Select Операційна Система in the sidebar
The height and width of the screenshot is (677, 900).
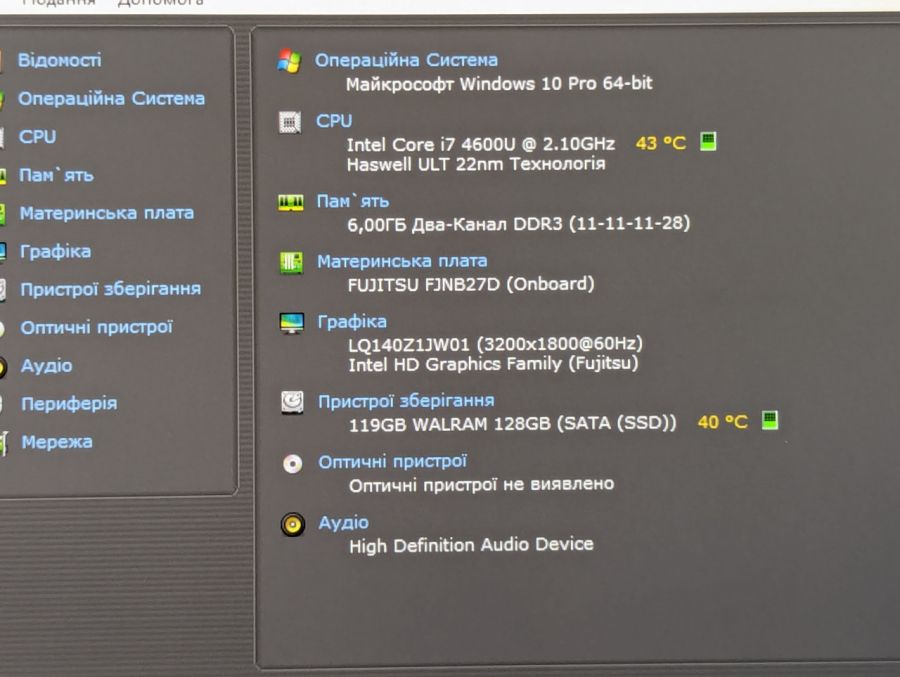click(x=111, y=99)
